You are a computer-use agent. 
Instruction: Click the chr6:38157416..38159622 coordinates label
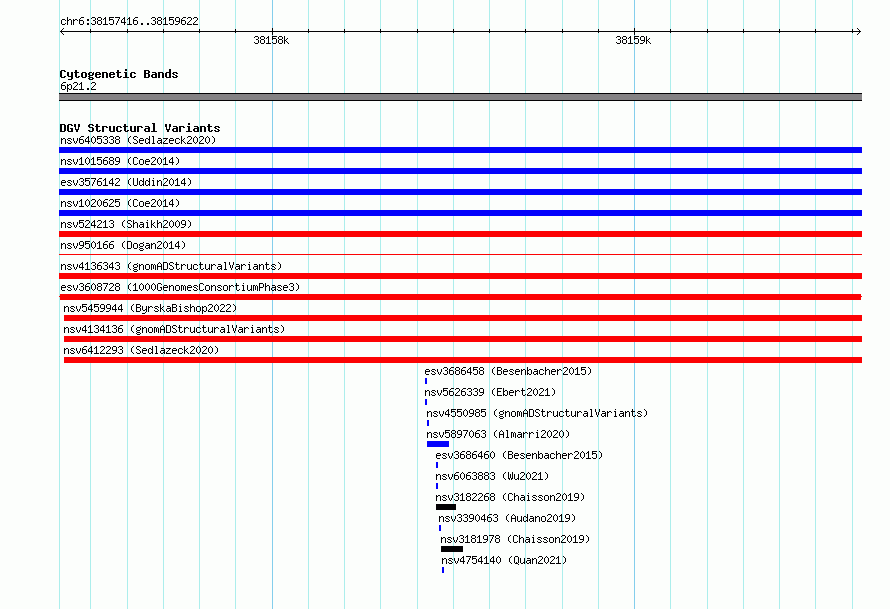(129, 21)
